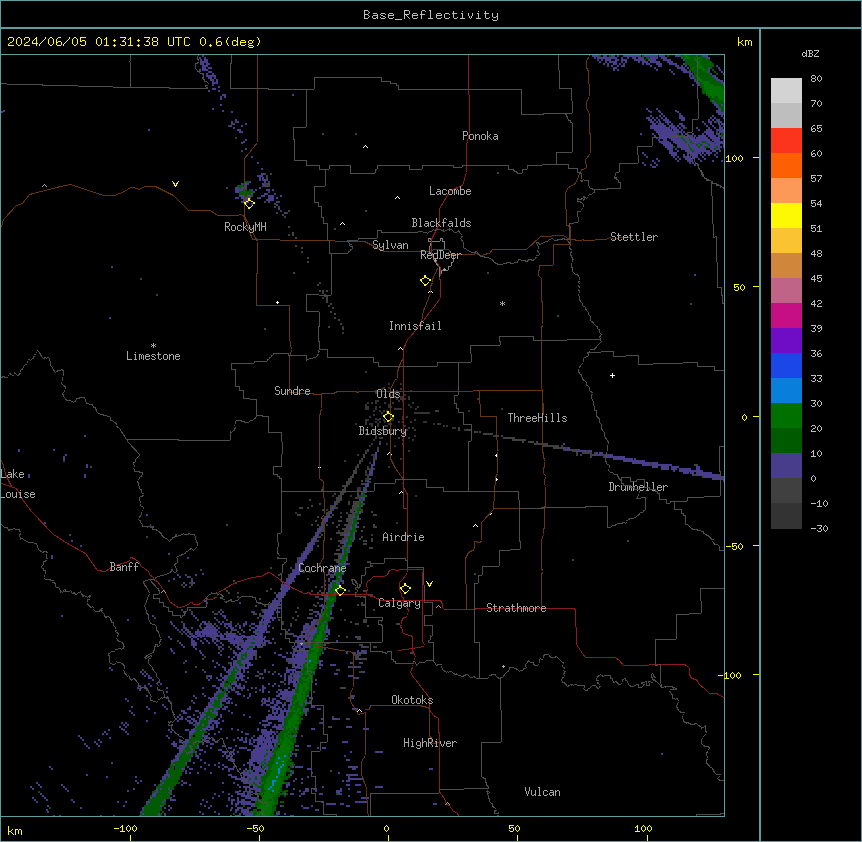The image size is (862, 842).
Task: Click the Didsbury town label
Action: 383,431
